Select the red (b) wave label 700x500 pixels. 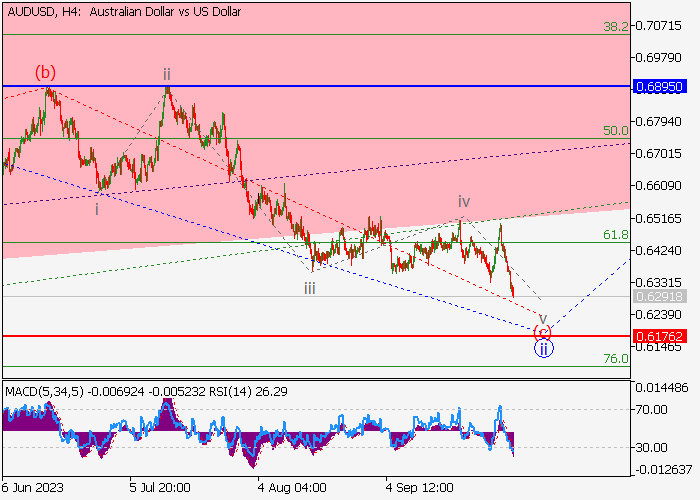tap(46, 72)
